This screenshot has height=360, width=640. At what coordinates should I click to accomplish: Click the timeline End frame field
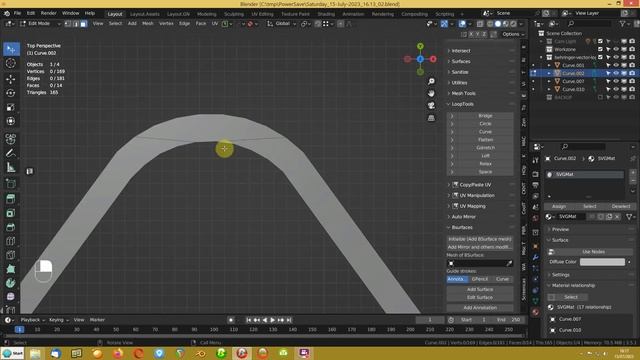[508, 320]
